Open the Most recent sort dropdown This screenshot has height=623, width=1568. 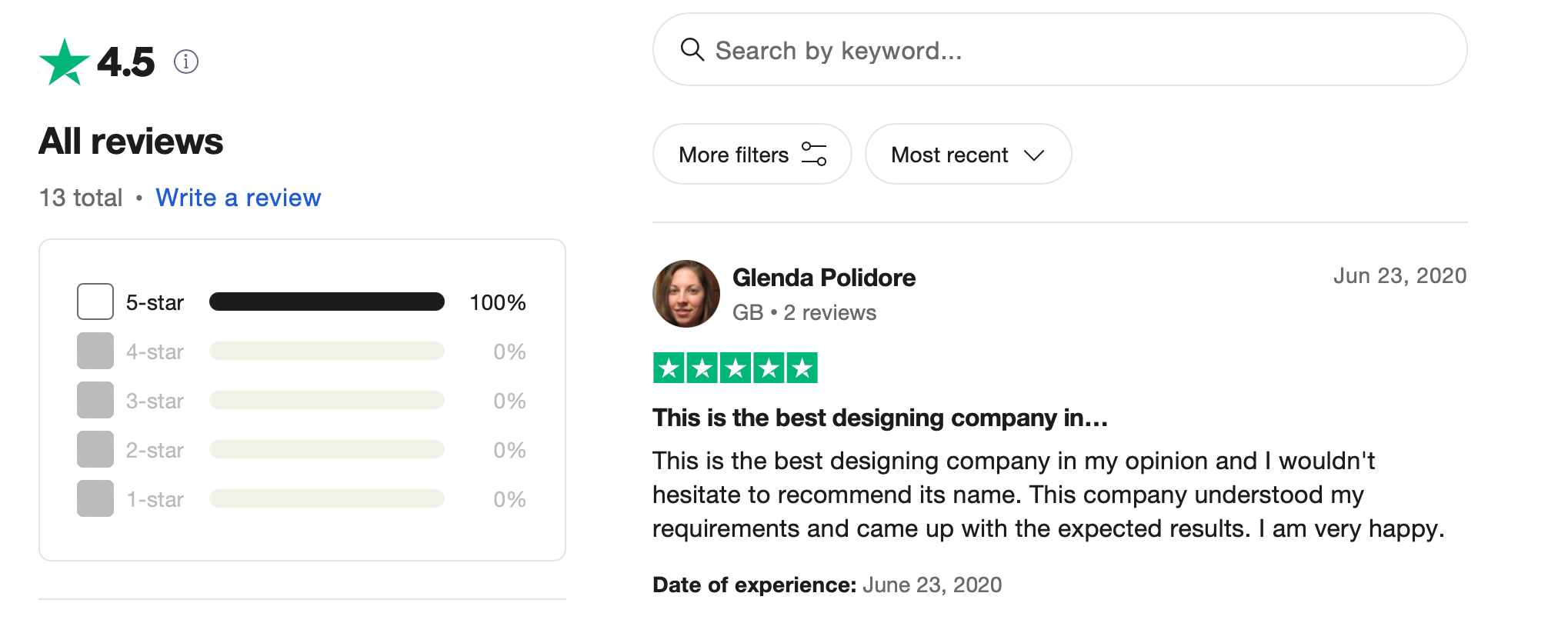(x=949, y=155)
